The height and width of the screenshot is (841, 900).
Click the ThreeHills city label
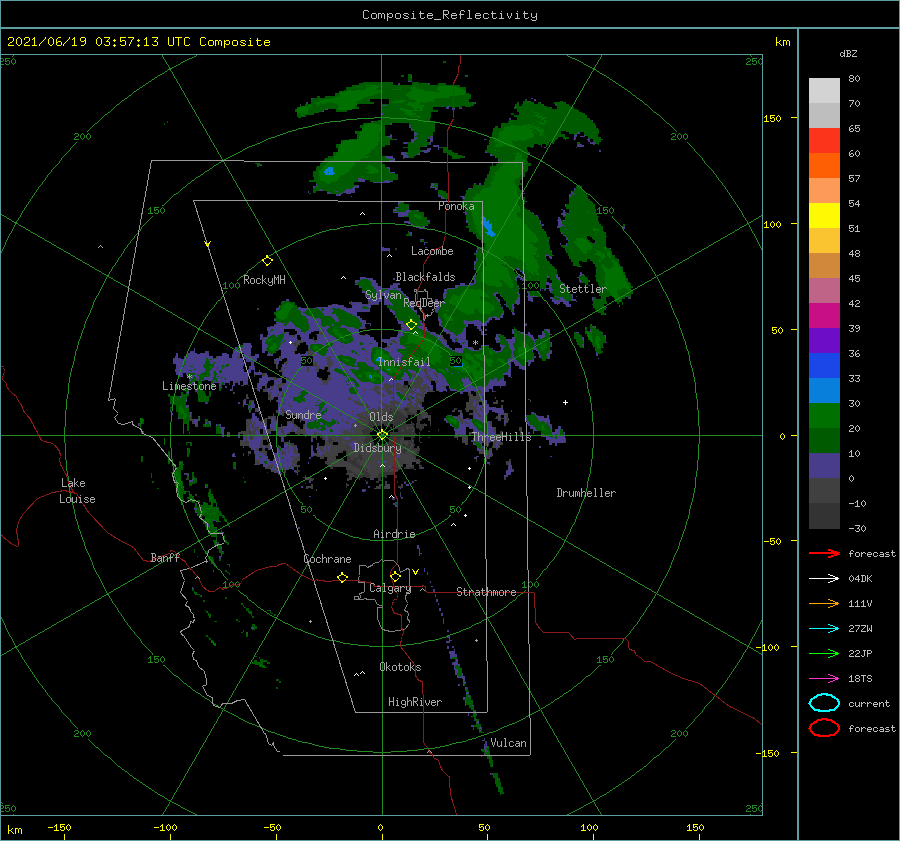pos(501,437)
